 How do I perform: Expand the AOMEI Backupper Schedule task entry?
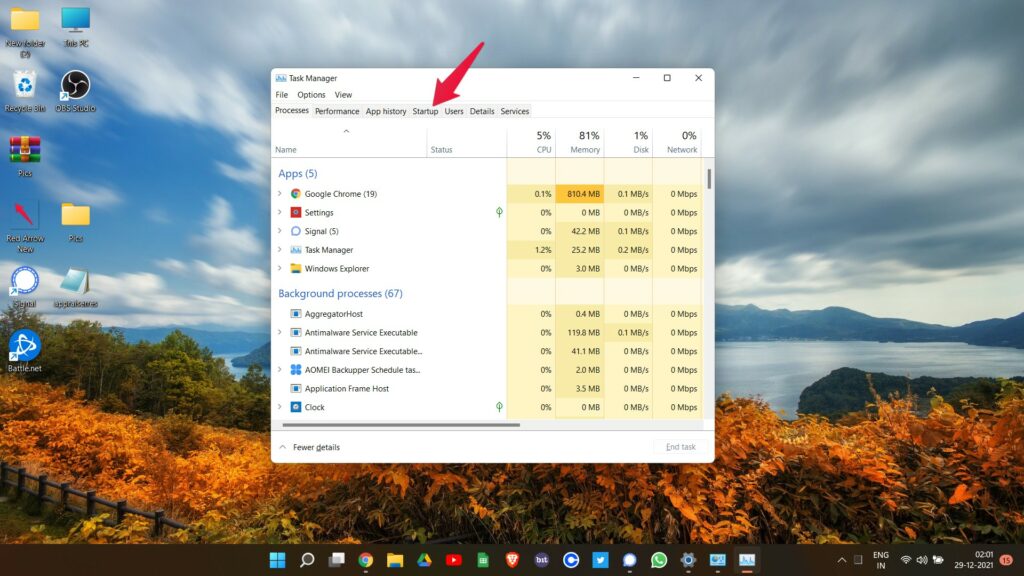[x=279, y=371]
